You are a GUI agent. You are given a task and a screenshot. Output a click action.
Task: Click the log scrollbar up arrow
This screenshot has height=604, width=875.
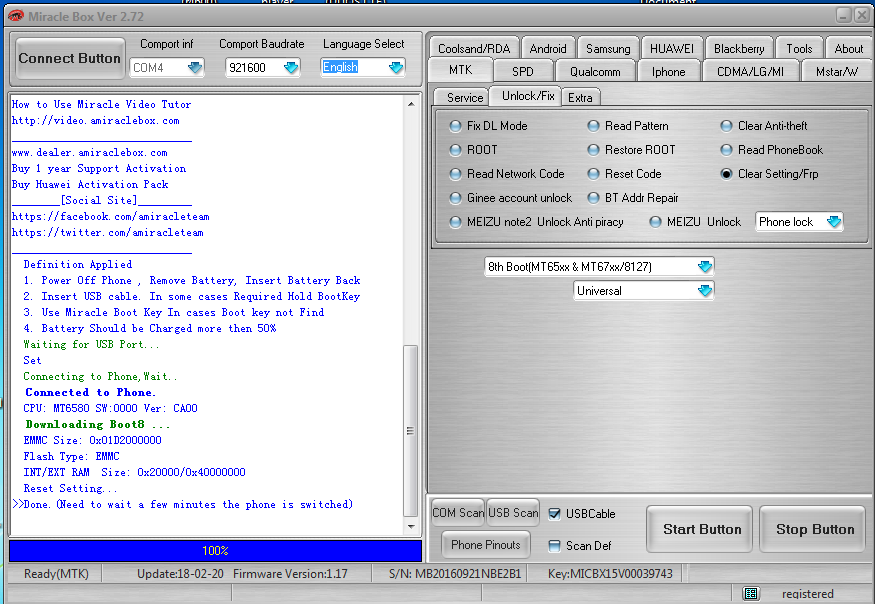tap(411, 104)
